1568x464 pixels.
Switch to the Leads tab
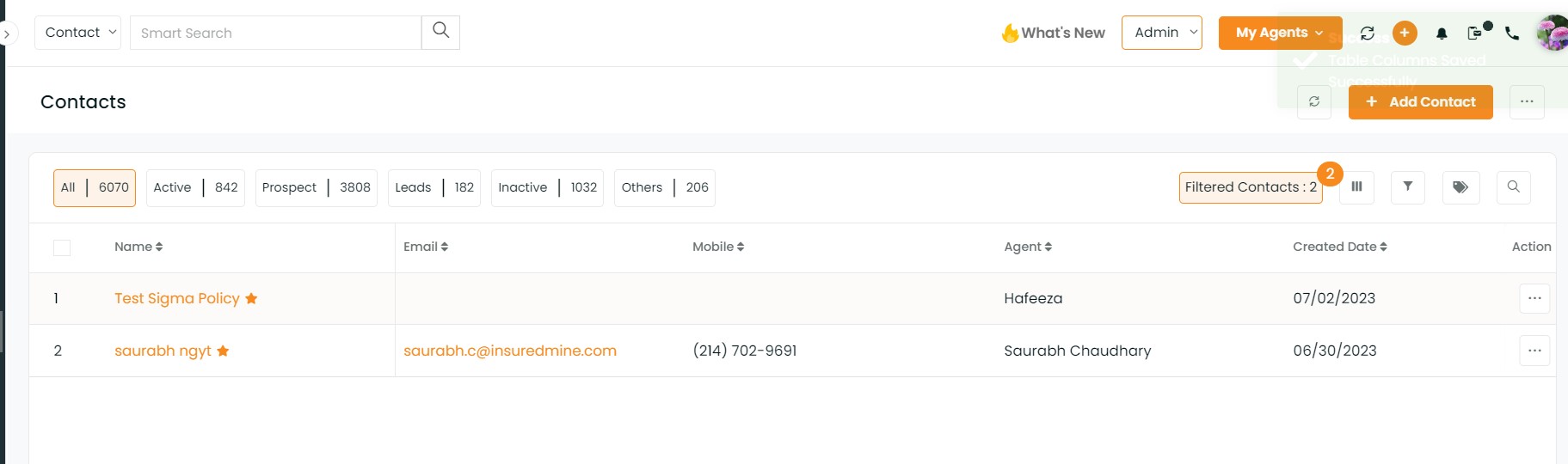pos(434,187)
